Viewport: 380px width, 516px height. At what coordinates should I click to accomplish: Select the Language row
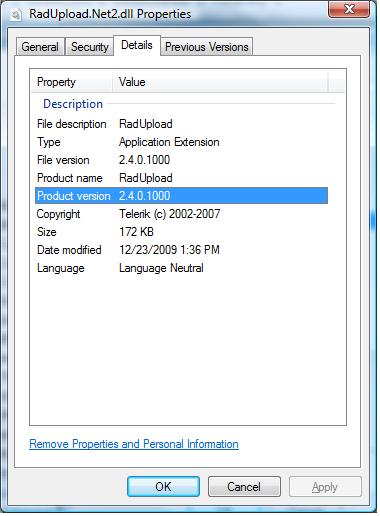coord(181,268)
